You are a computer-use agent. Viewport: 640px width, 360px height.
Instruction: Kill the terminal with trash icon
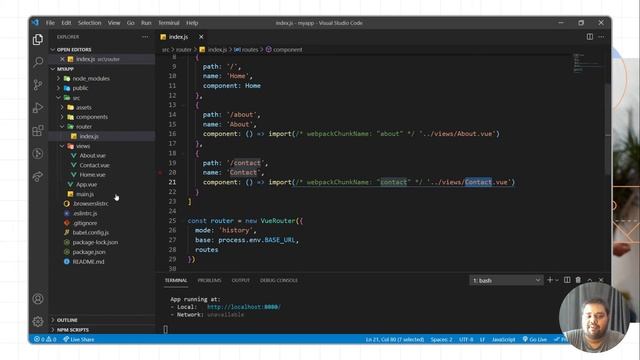click(578, 280)
